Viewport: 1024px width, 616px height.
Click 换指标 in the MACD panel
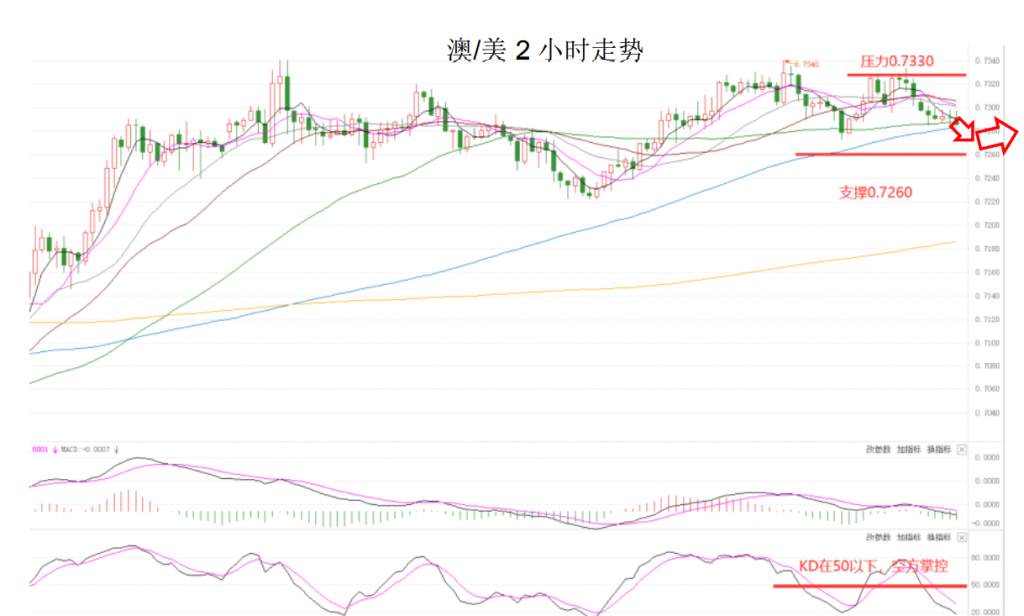tap(939, 449)
